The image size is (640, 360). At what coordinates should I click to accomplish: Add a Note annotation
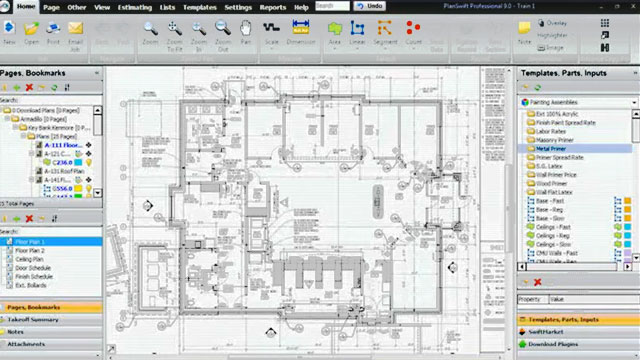point(524,33)
